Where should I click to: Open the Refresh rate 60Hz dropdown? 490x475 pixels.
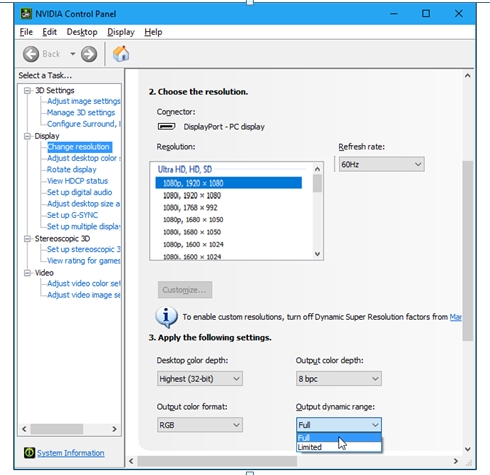click(382, 164)
